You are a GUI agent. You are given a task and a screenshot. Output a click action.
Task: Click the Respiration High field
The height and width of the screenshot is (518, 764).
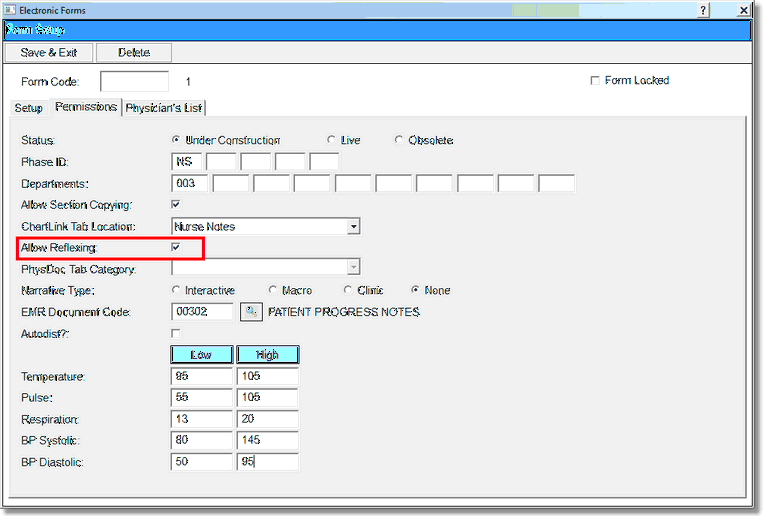pos(267,419)
